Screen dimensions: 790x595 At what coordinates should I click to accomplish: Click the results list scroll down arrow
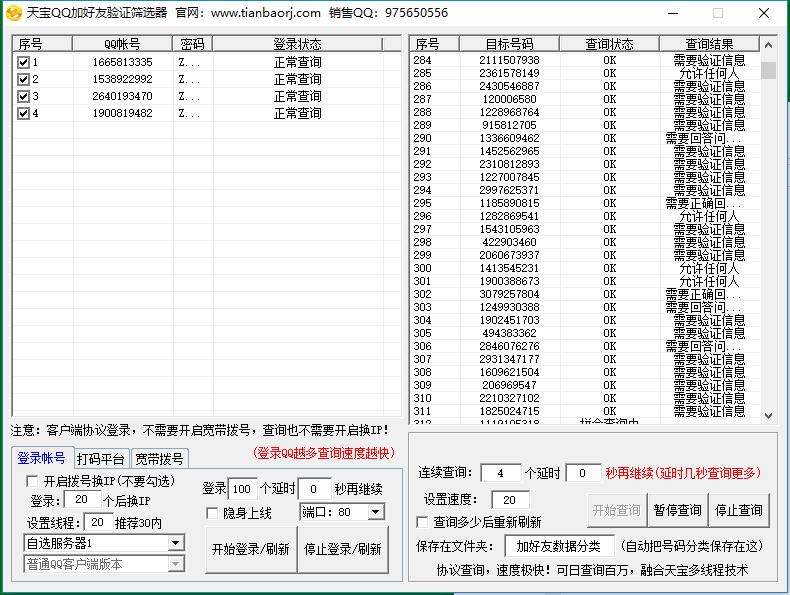pyautogui.click(x=768, y=416)
